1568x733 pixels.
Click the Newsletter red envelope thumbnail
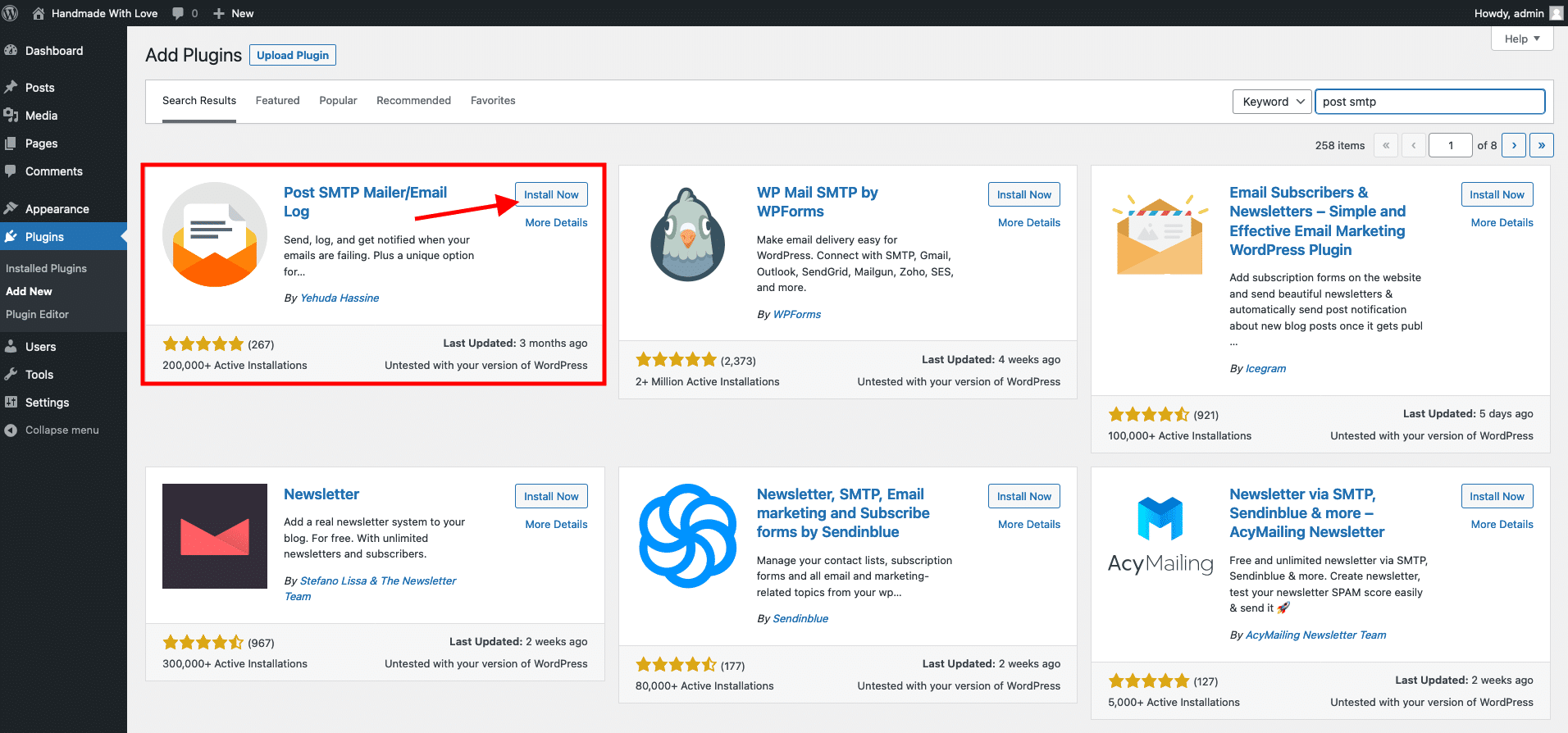pos(215,536)
